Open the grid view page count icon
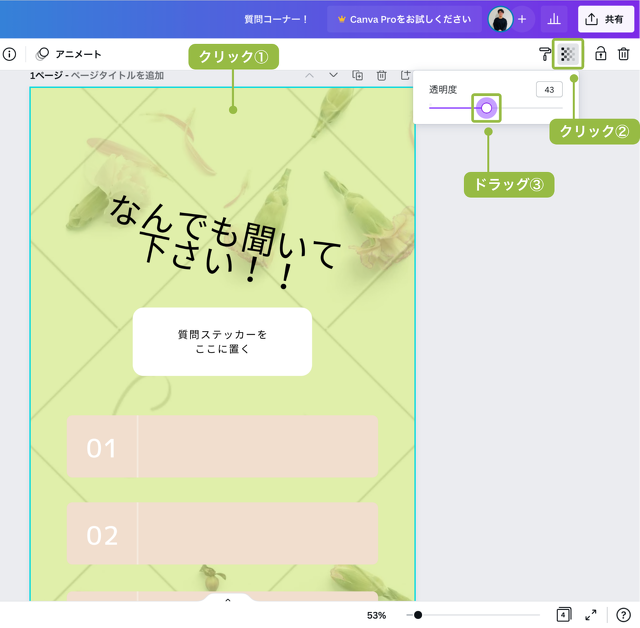640x628 pixels. point(564,615)
